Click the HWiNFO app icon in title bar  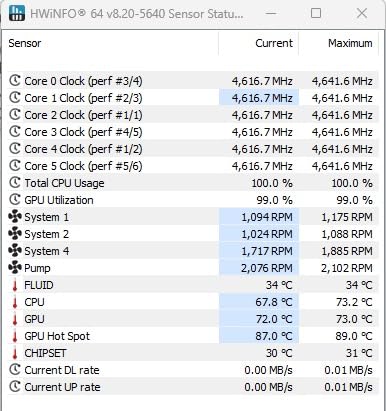[16, 13]
